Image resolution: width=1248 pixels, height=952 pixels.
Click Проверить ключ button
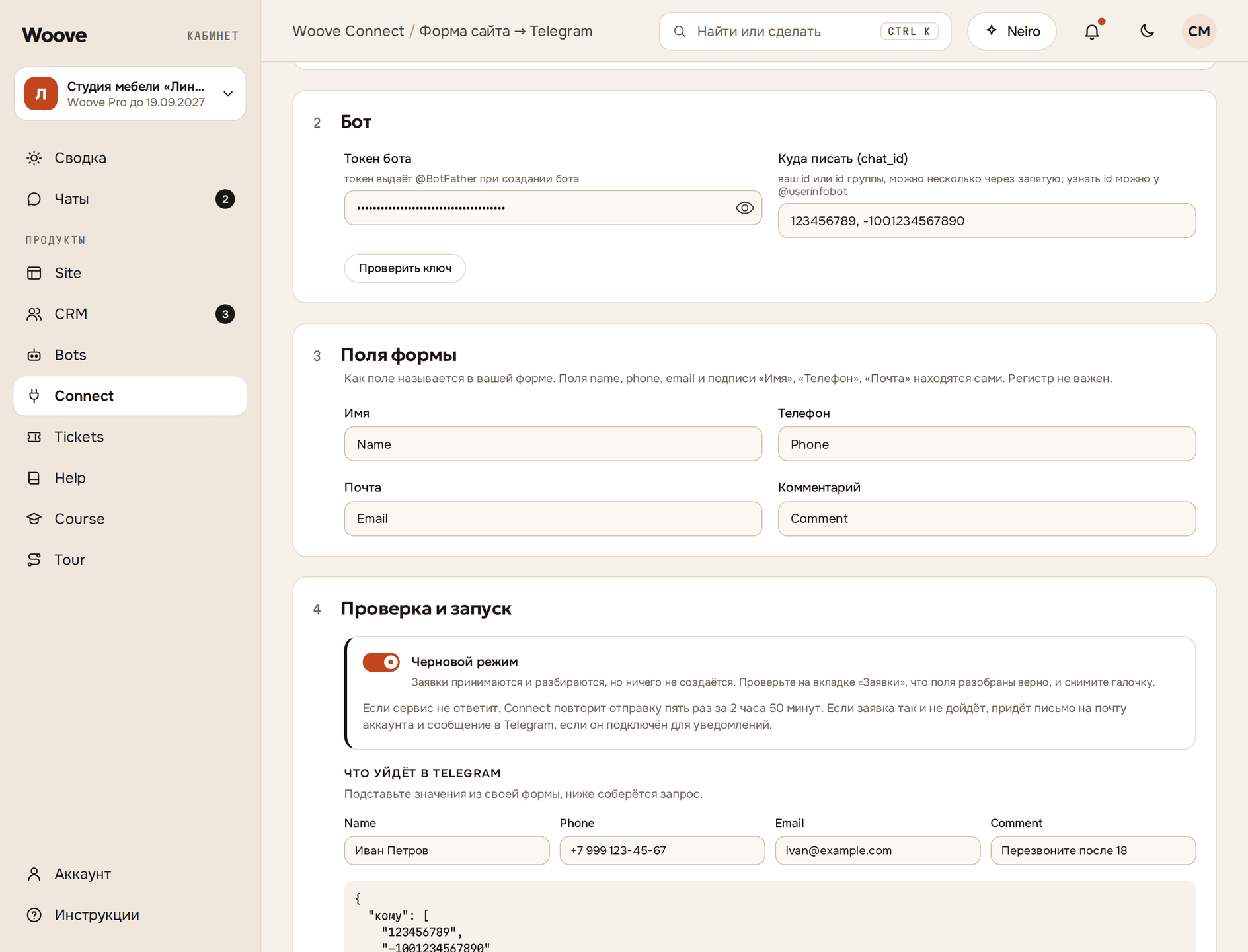point(405,268)
